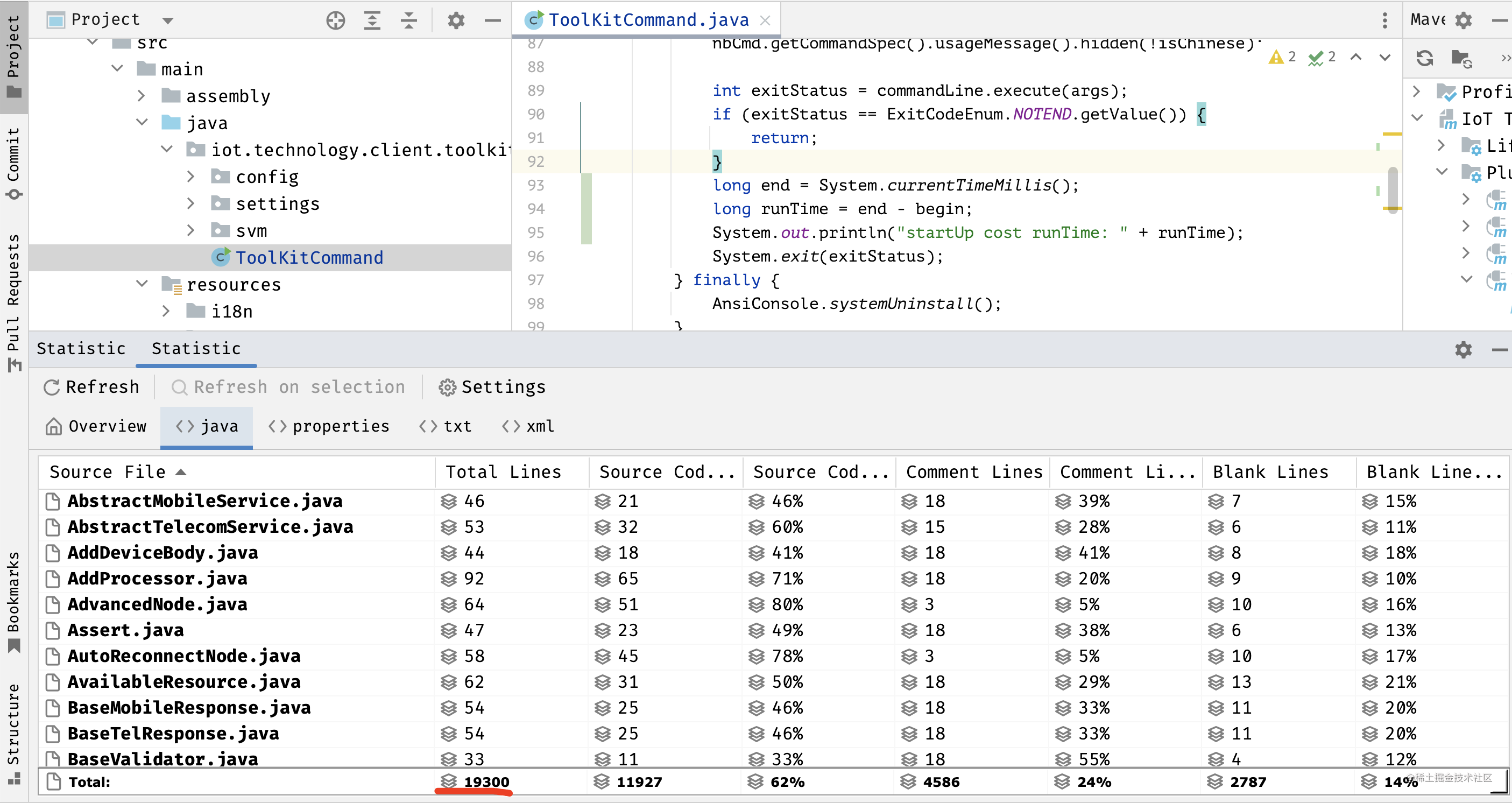Open Statistic panel gear settings
The image size is (1512, 803).
1463,350
